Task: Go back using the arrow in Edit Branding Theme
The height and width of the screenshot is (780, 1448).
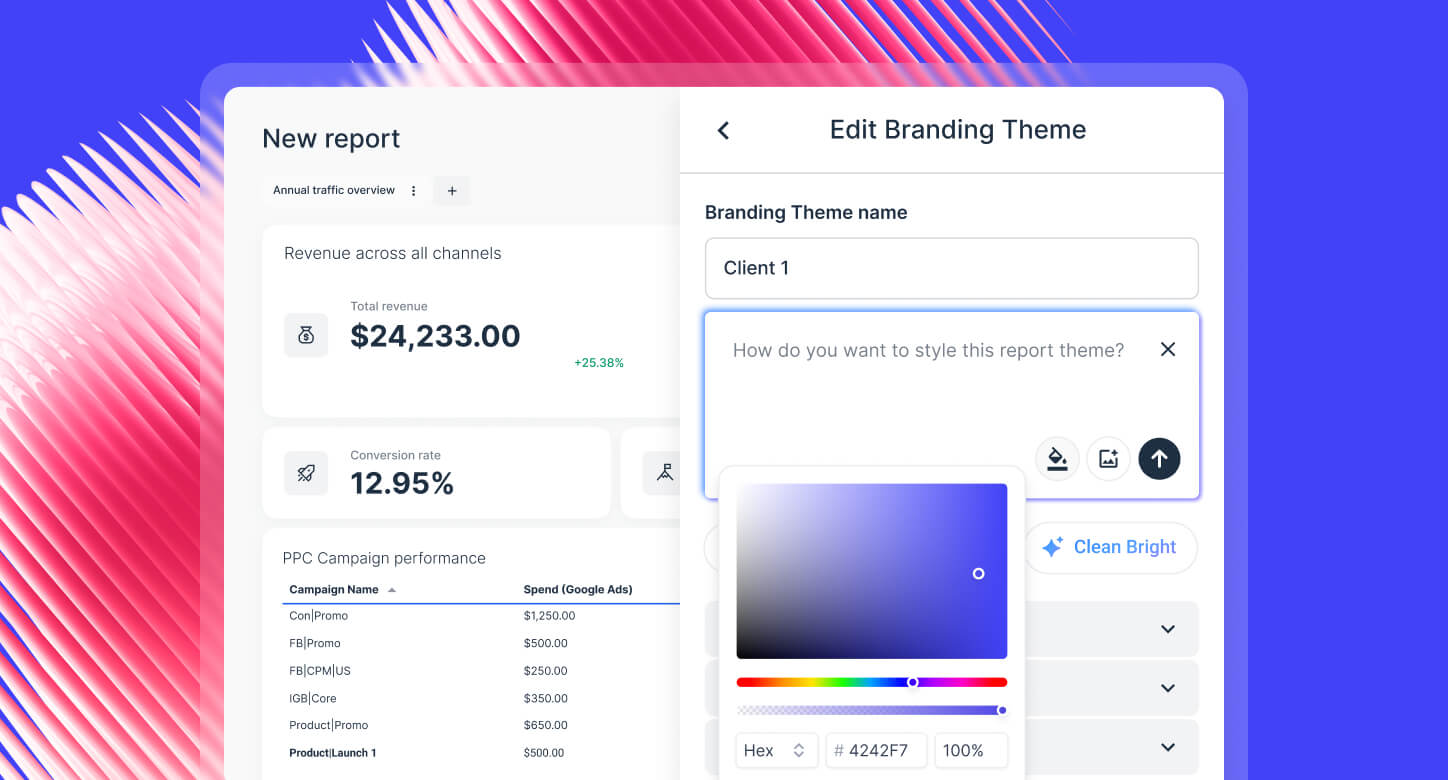Action: [x=723, y=130]
